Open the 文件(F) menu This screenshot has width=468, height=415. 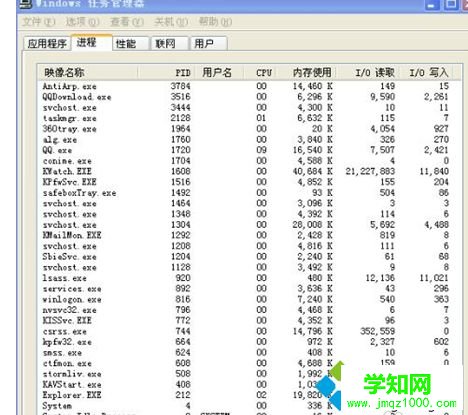click(39, 22)
